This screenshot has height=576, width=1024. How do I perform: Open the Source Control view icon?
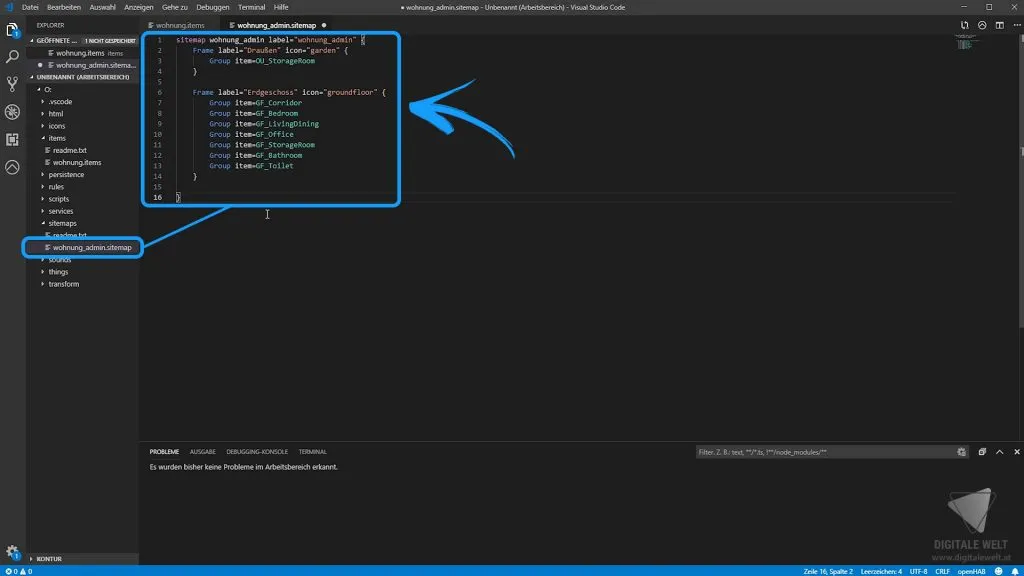[12, 84]
